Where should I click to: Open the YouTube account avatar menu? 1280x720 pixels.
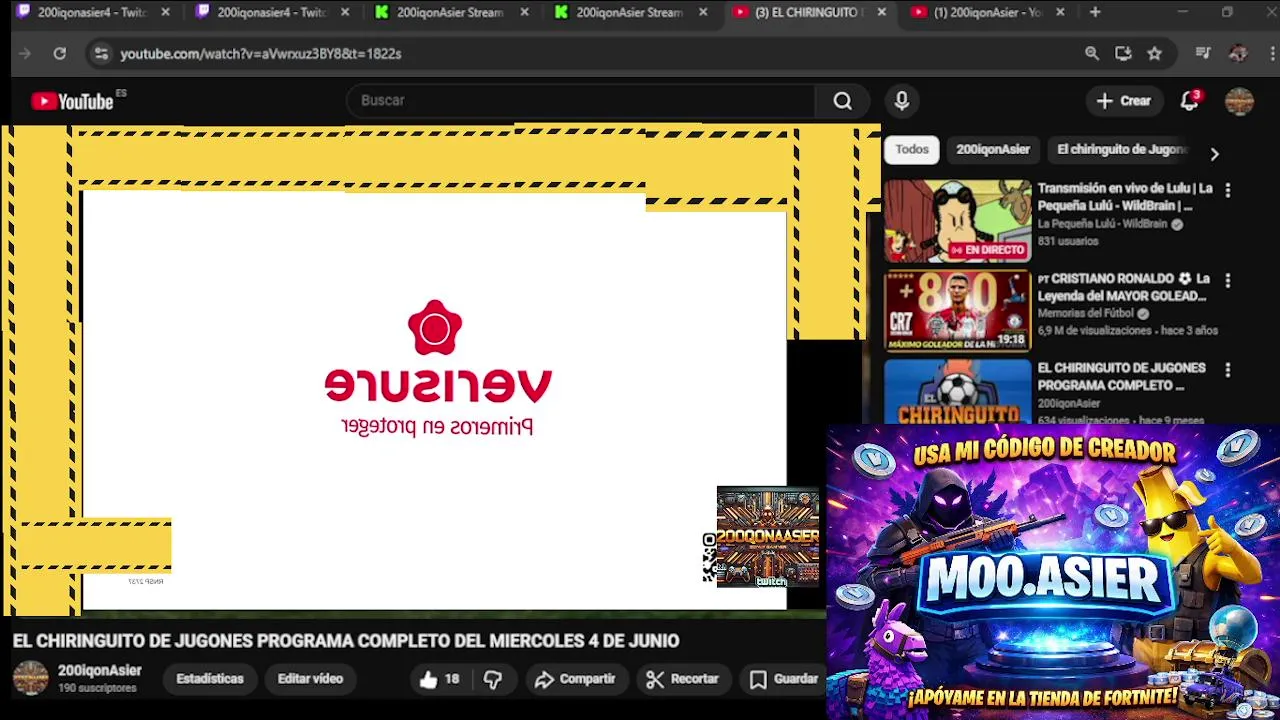pyautogui.click(x=1239, y=101)
